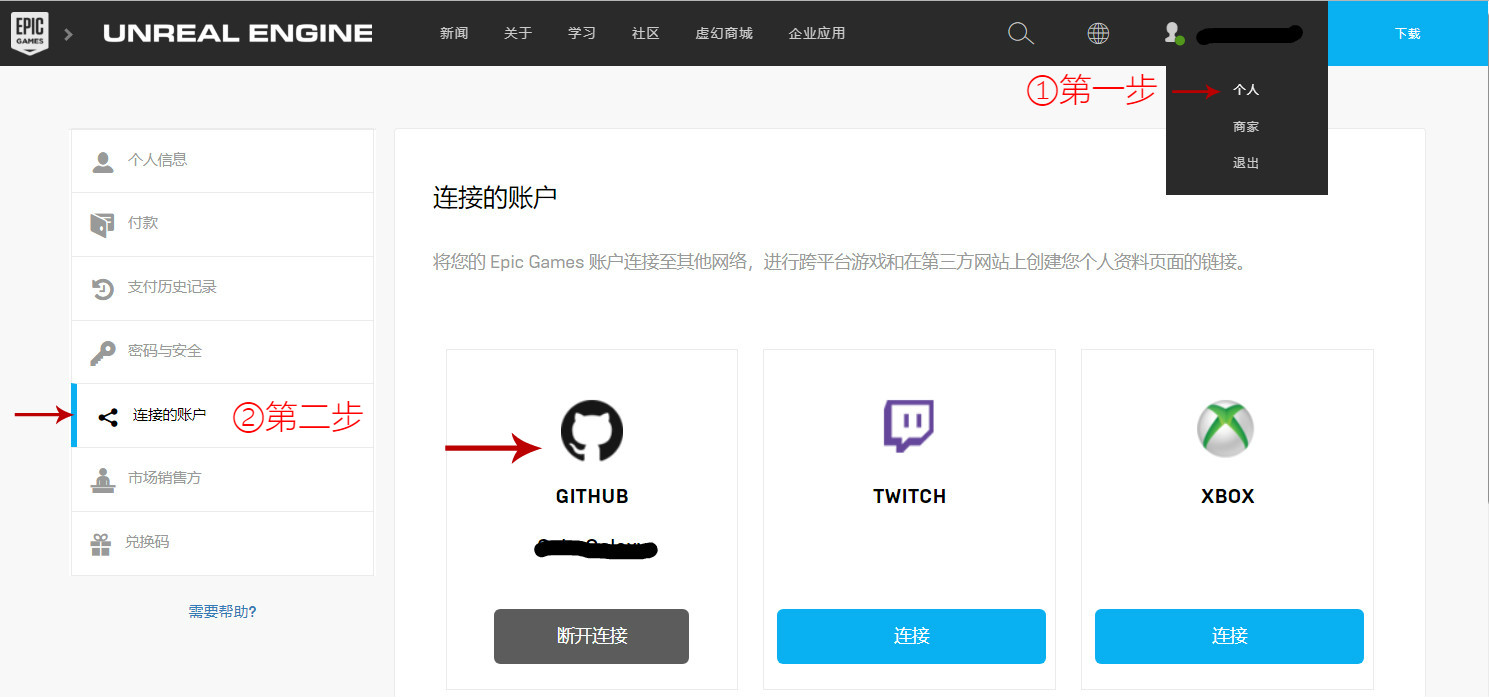Open the account dropdown via the avatar icon

(x=1171, y=33)
